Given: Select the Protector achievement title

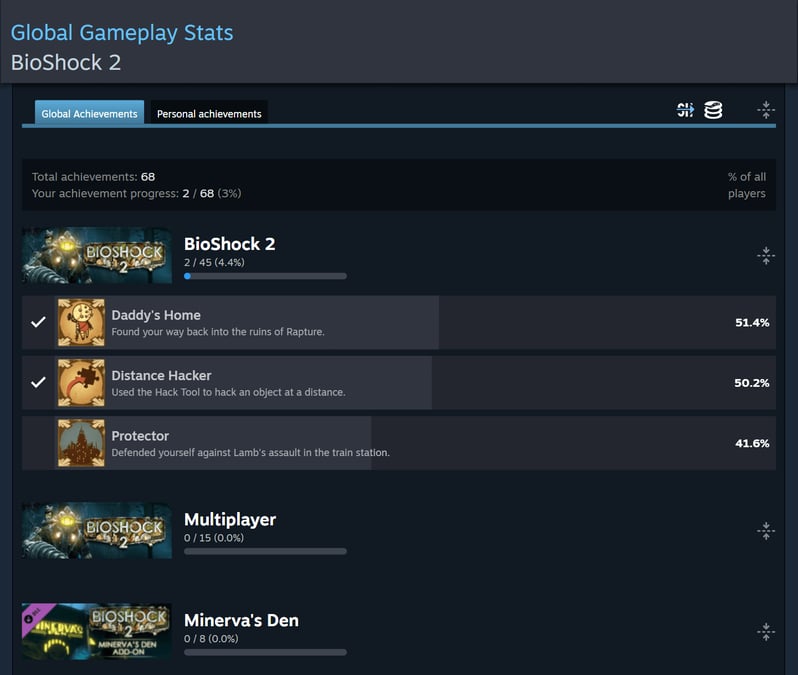Looking at the screenshot, I should coord(140,436).
